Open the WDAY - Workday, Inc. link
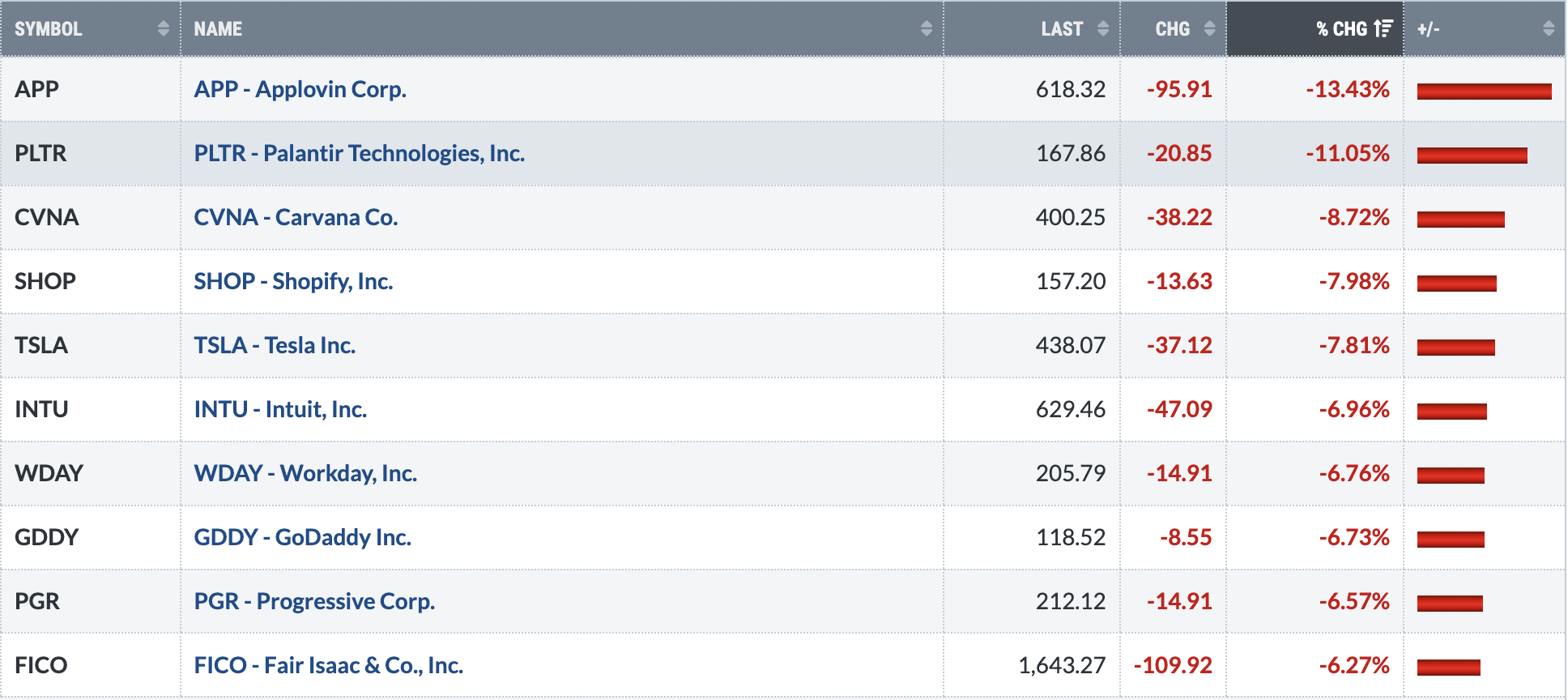The image size is (1568, 700). [305, 473]
